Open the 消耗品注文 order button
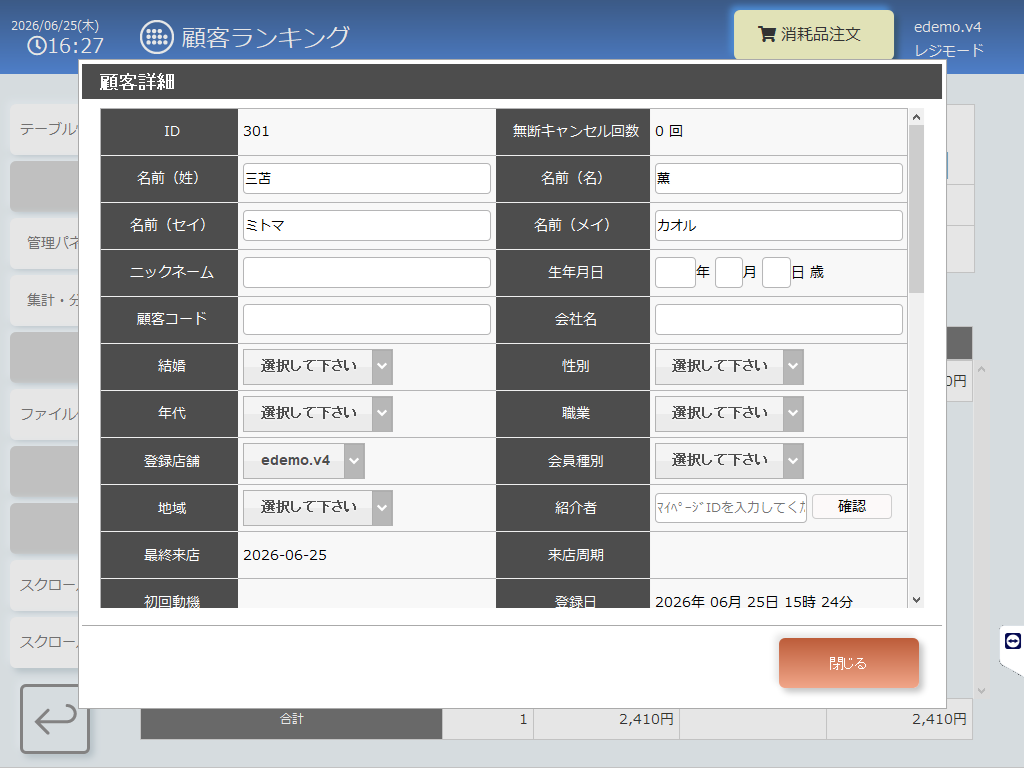The height and width of the screenshot is (768, 1024). coord(814,35)
